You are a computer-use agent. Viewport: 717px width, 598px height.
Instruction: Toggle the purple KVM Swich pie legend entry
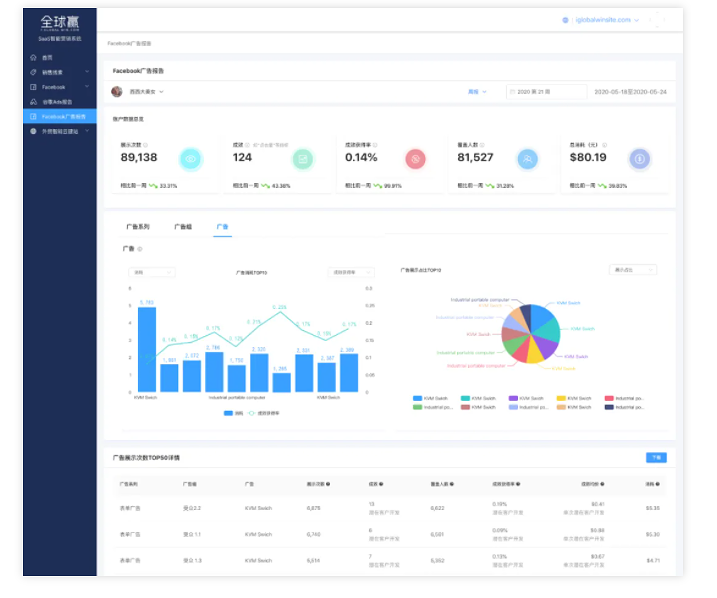pos(526,398)
